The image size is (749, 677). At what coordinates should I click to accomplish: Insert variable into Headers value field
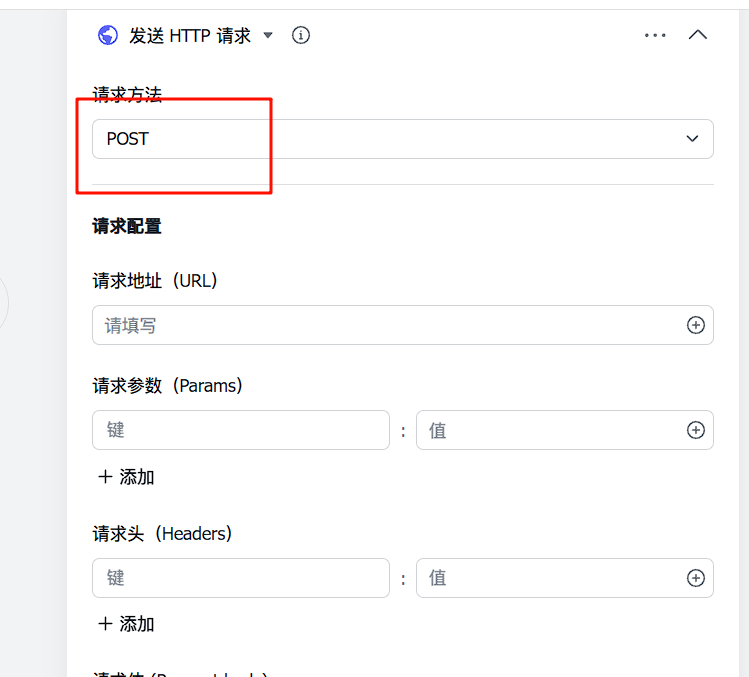tap(696, 578)
